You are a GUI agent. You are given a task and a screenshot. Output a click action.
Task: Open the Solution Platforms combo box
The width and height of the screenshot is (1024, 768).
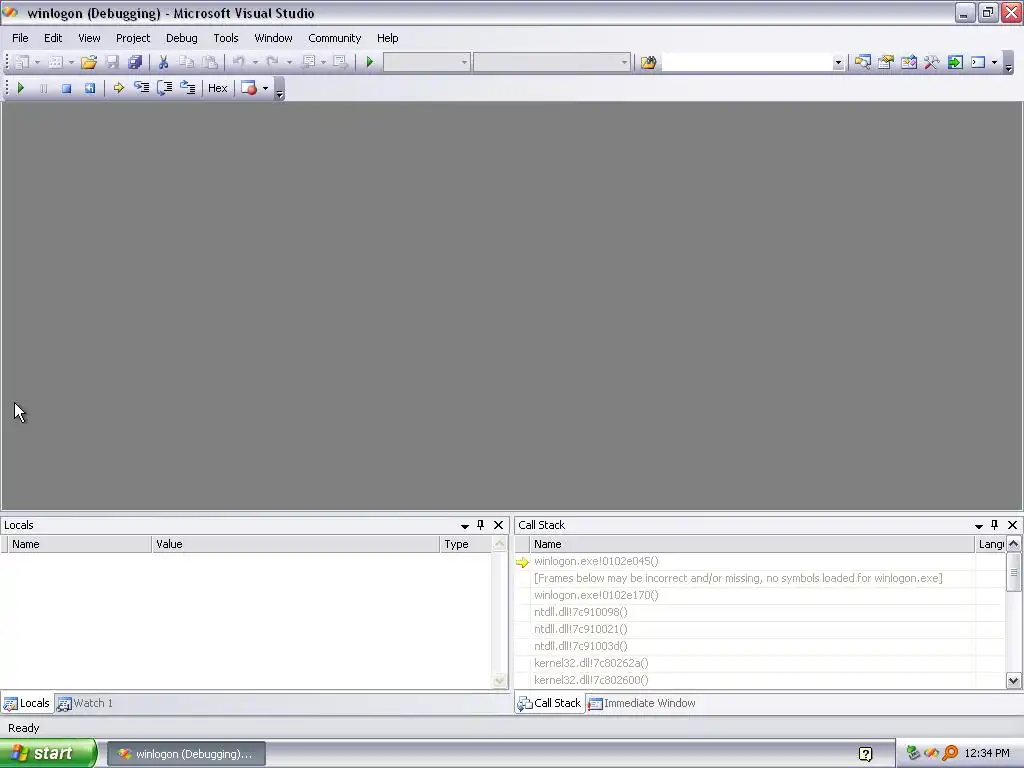point(552,62)
